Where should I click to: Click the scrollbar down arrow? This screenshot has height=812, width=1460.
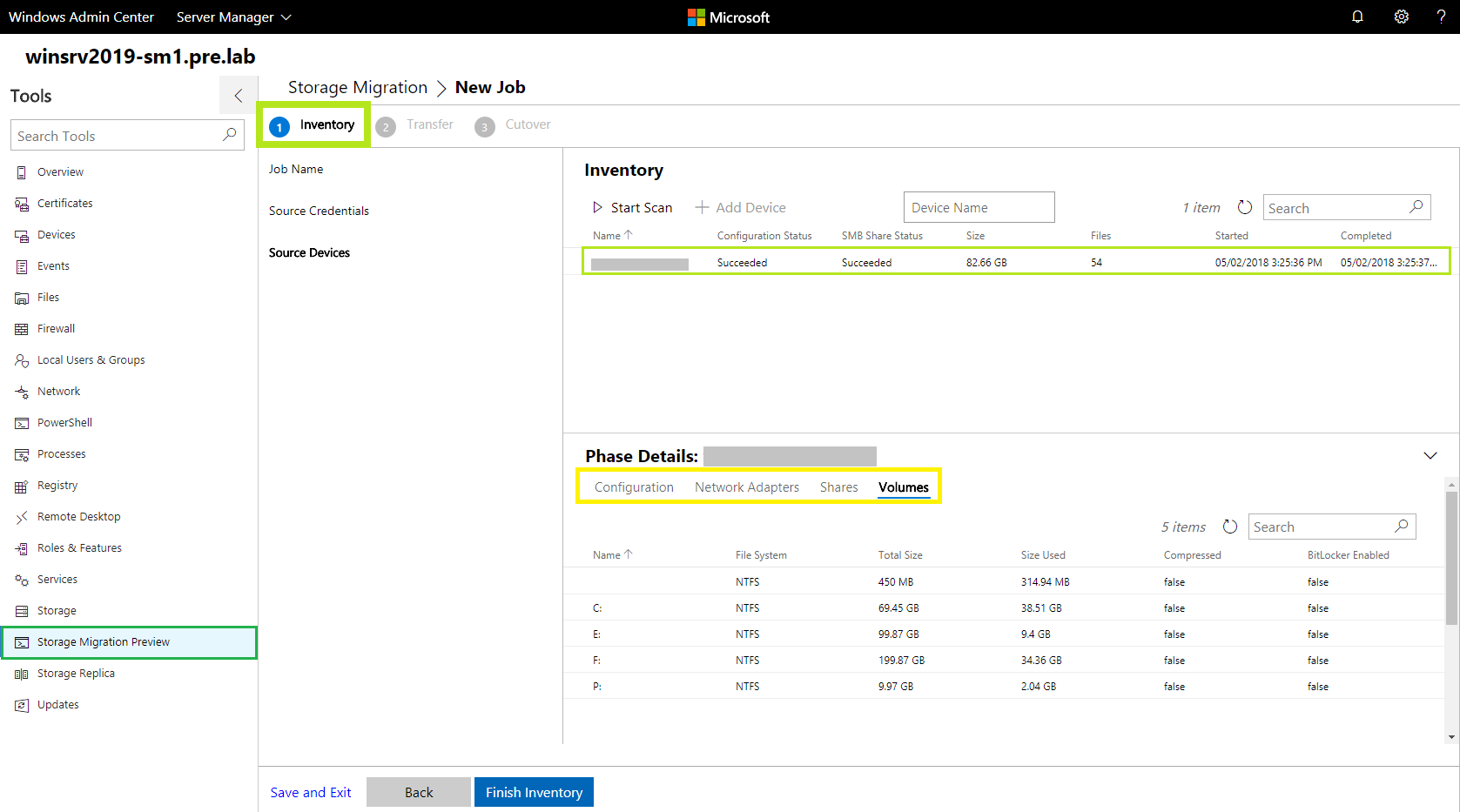coord(1451,737)
